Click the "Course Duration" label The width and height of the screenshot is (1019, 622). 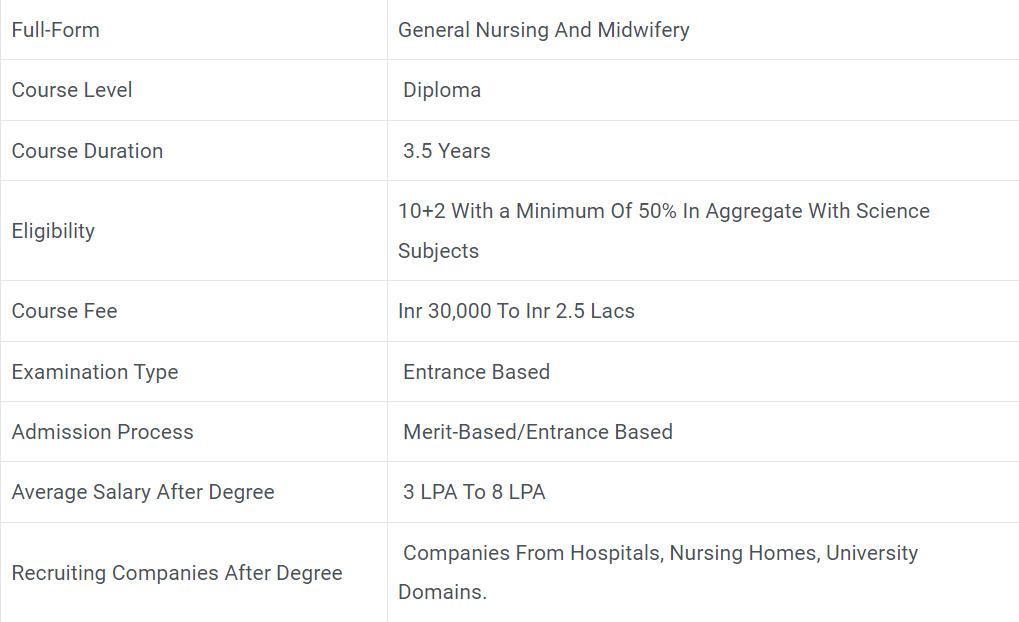point(87,151)
